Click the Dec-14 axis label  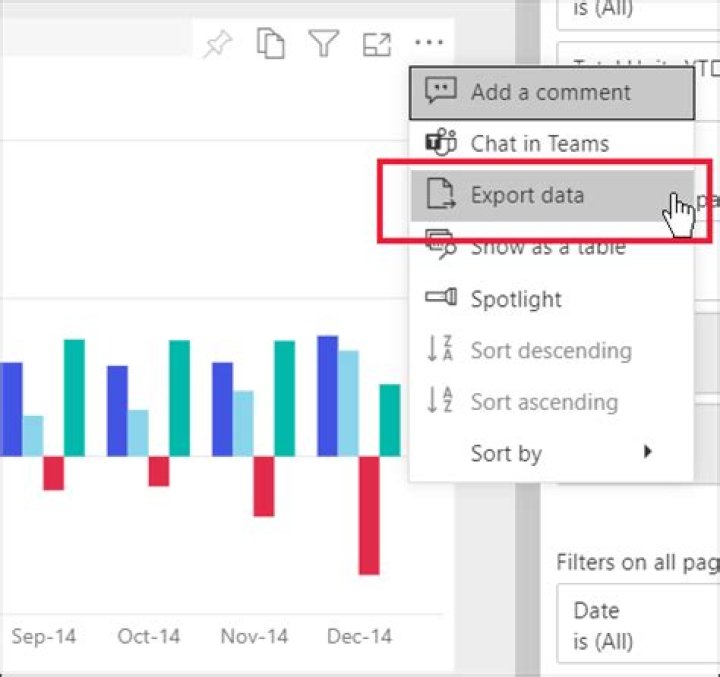click(x=359, y=637)
